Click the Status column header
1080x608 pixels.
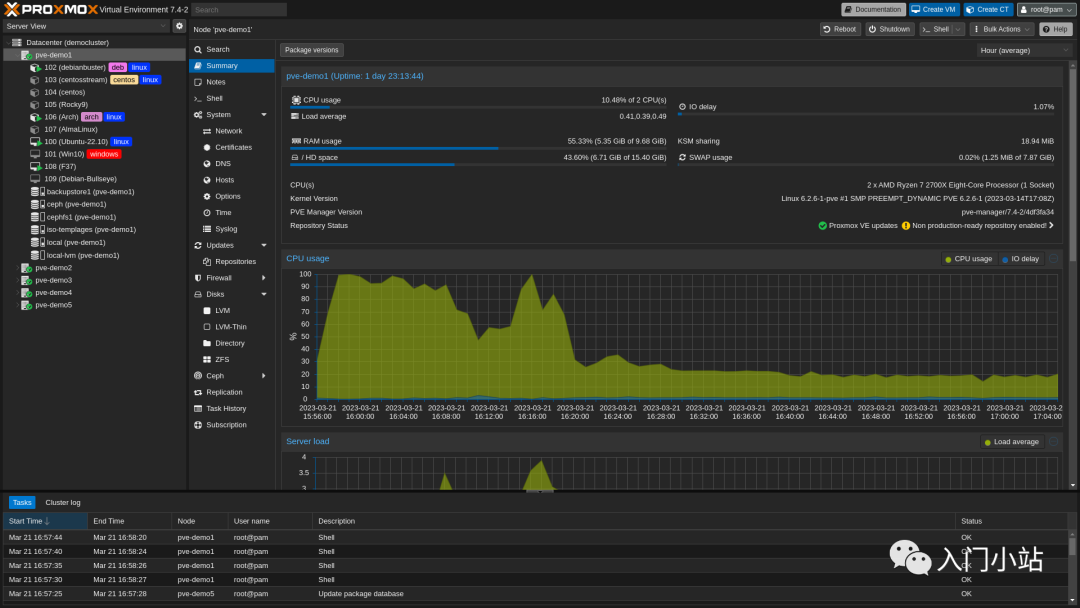coord(1010,521)
